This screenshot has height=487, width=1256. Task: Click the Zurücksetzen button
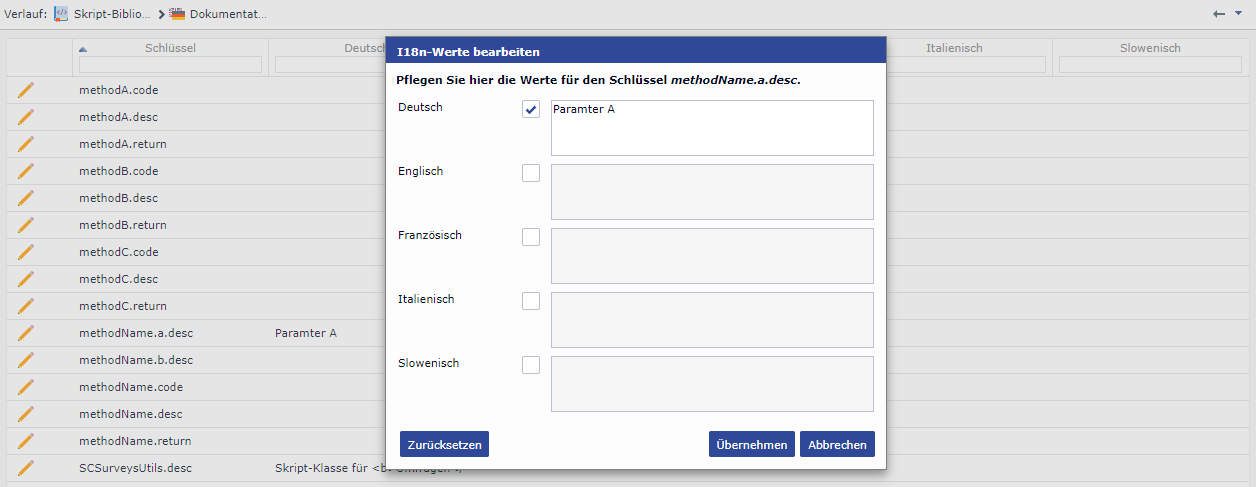tap(444, 444)
